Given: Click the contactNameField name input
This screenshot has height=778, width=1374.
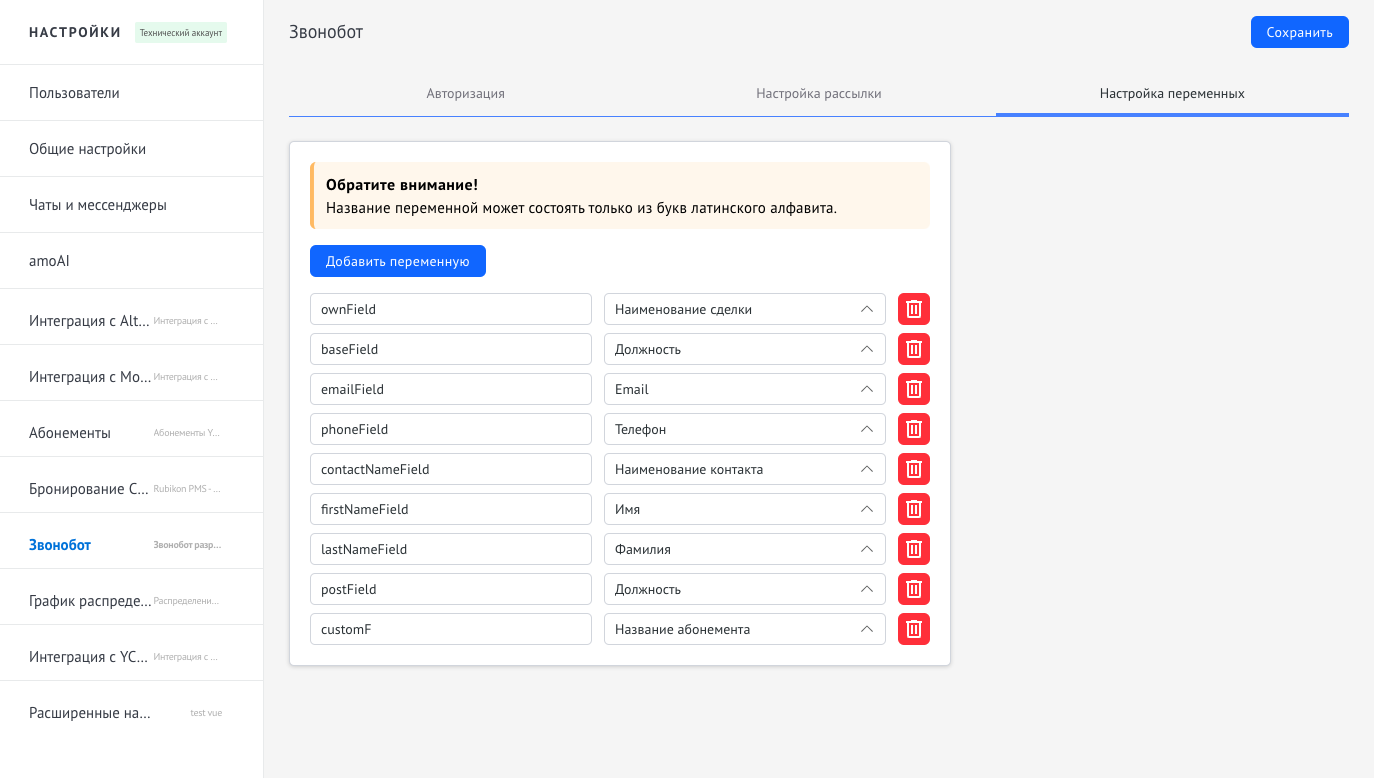Looking at the screenshot, I should [x=451, y=469].
